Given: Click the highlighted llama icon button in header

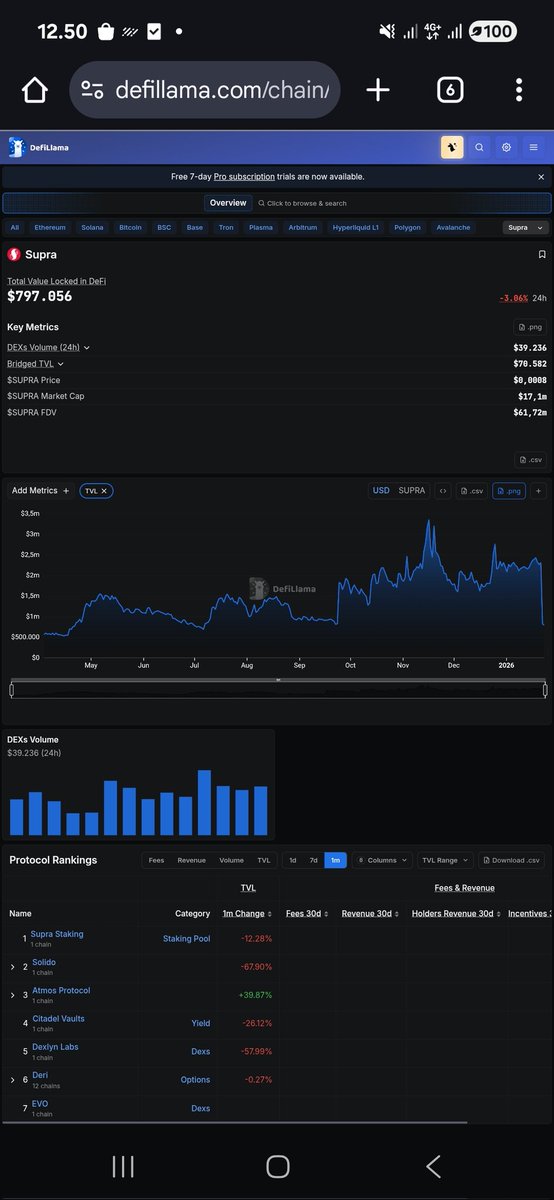Looking at the screenshot, I should pos(452,147).
